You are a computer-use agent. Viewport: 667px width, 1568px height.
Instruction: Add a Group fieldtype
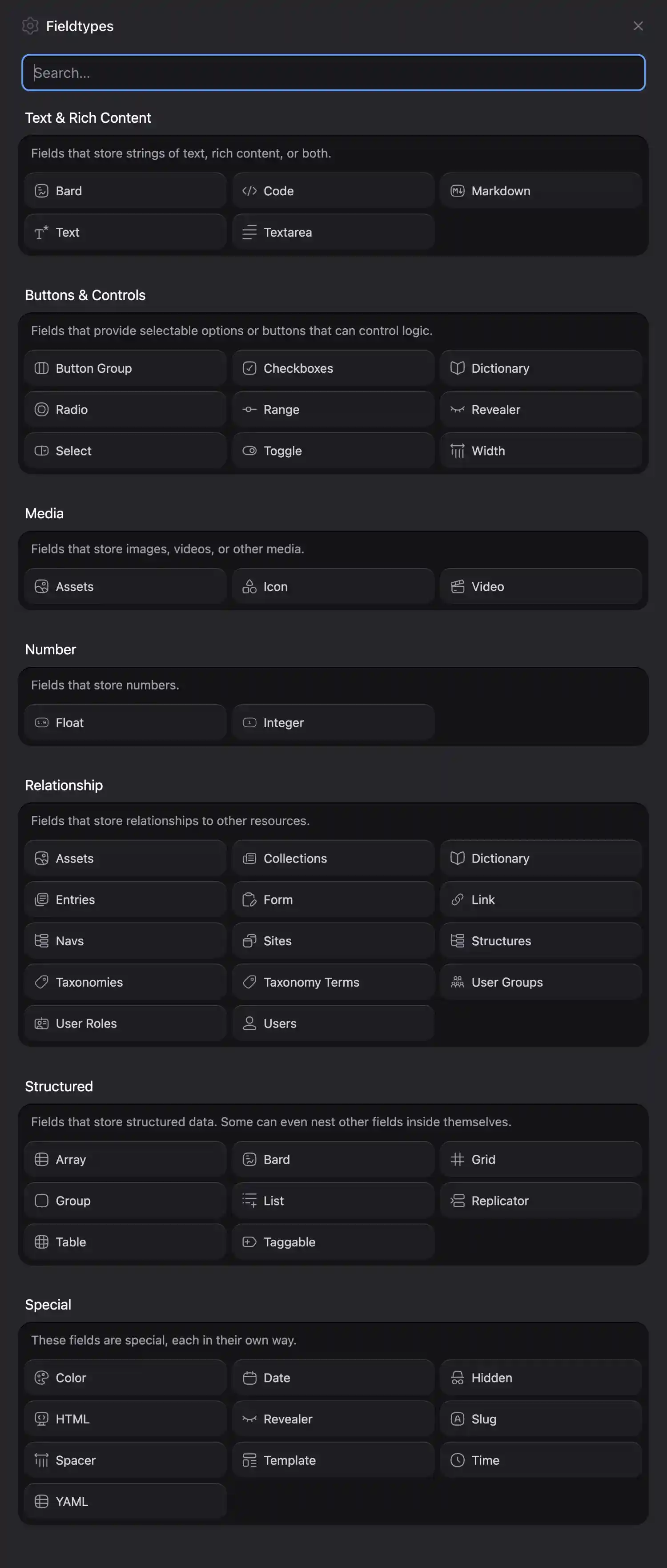pos(125,1201)
